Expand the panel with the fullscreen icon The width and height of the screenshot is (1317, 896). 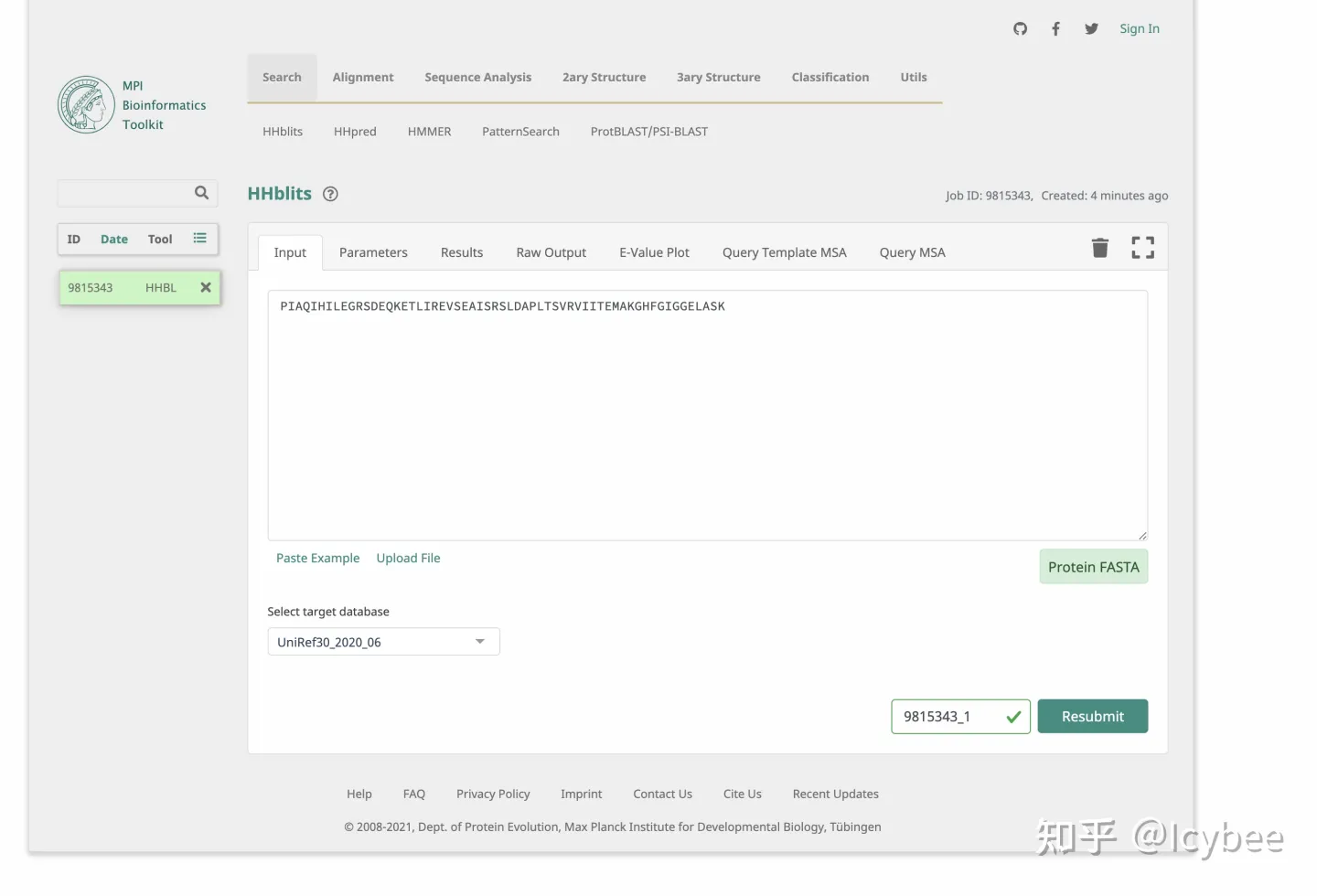click(x=1142, y=247)
